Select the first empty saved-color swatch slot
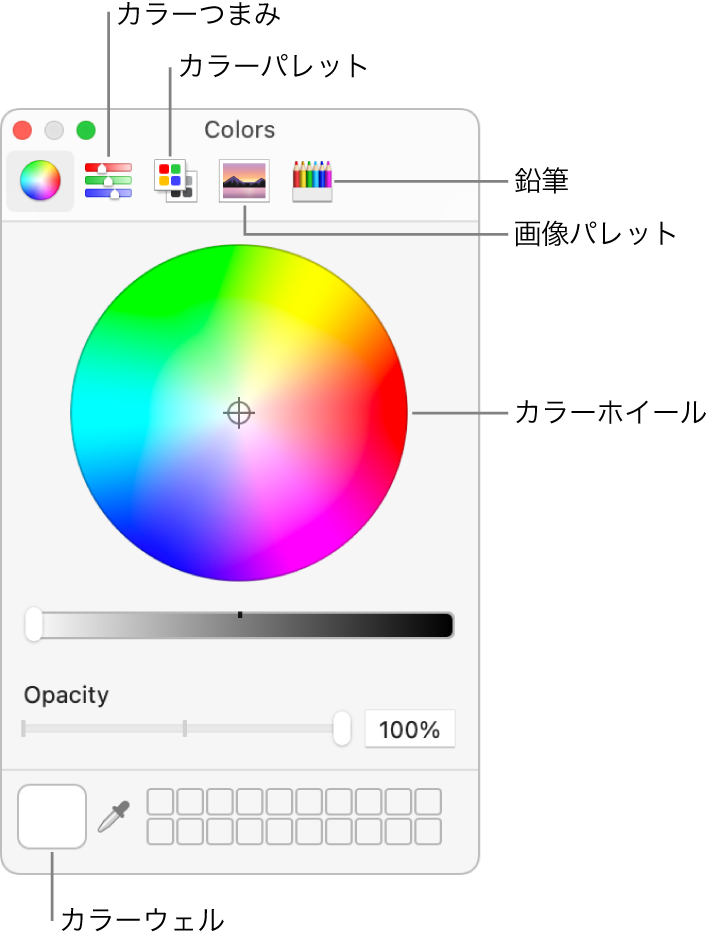The height and width of the screenshot is (944, 713). coord(160,802)
